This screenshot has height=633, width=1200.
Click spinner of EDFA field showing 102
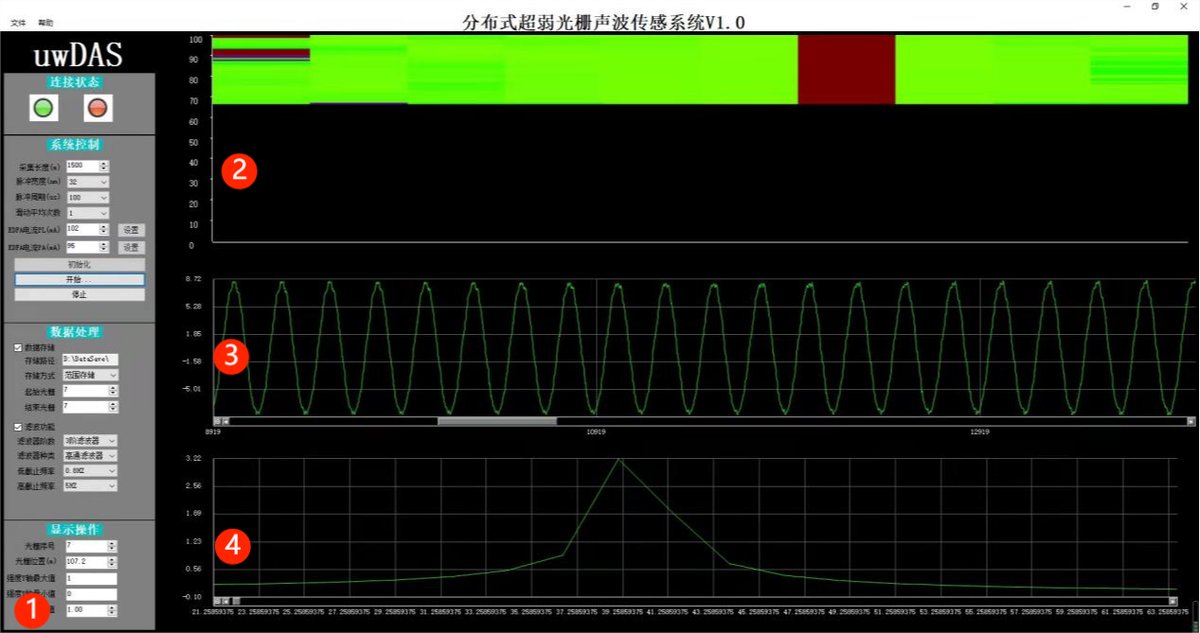105,229
